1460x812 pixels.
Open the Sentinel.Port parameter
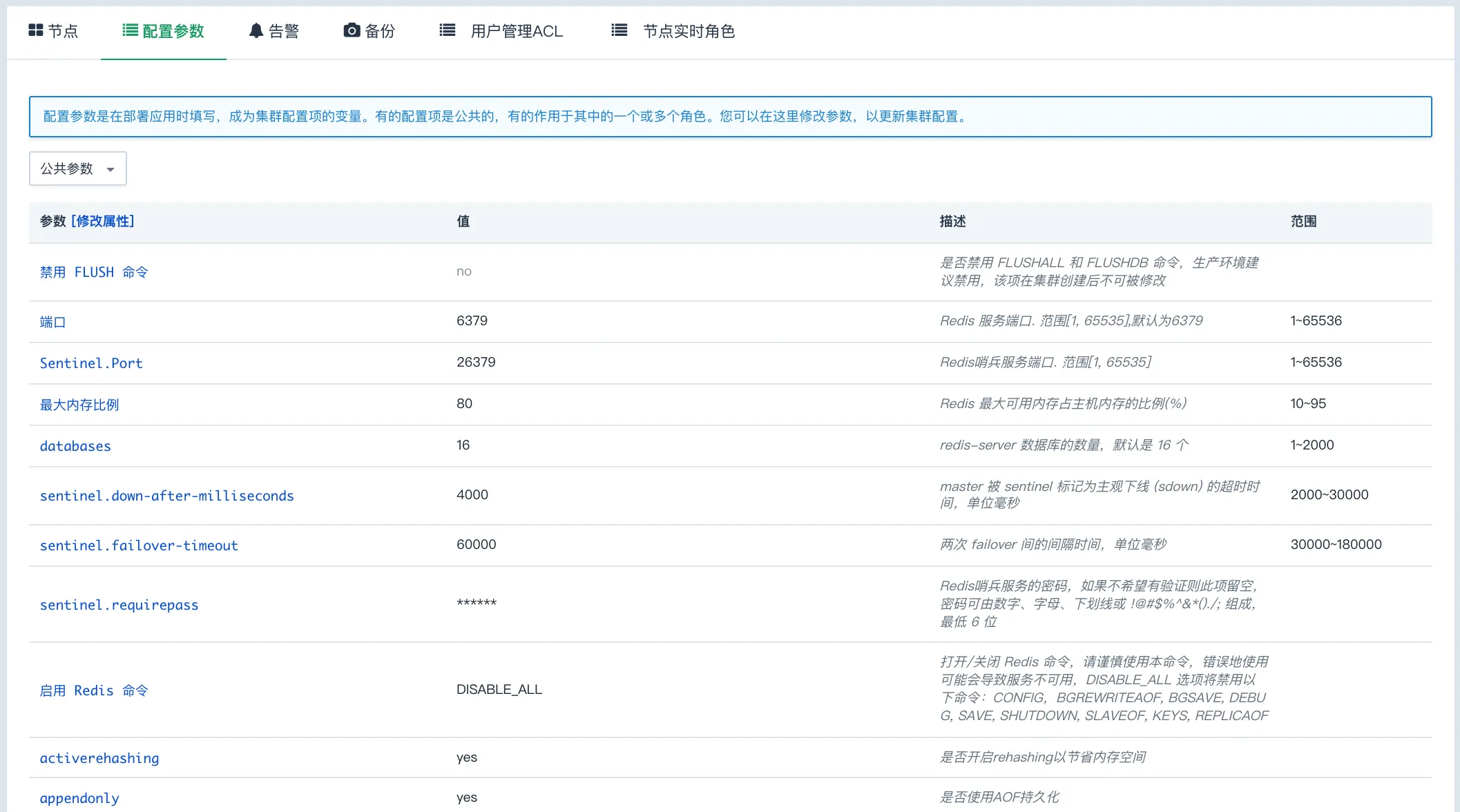coord(90,363)
